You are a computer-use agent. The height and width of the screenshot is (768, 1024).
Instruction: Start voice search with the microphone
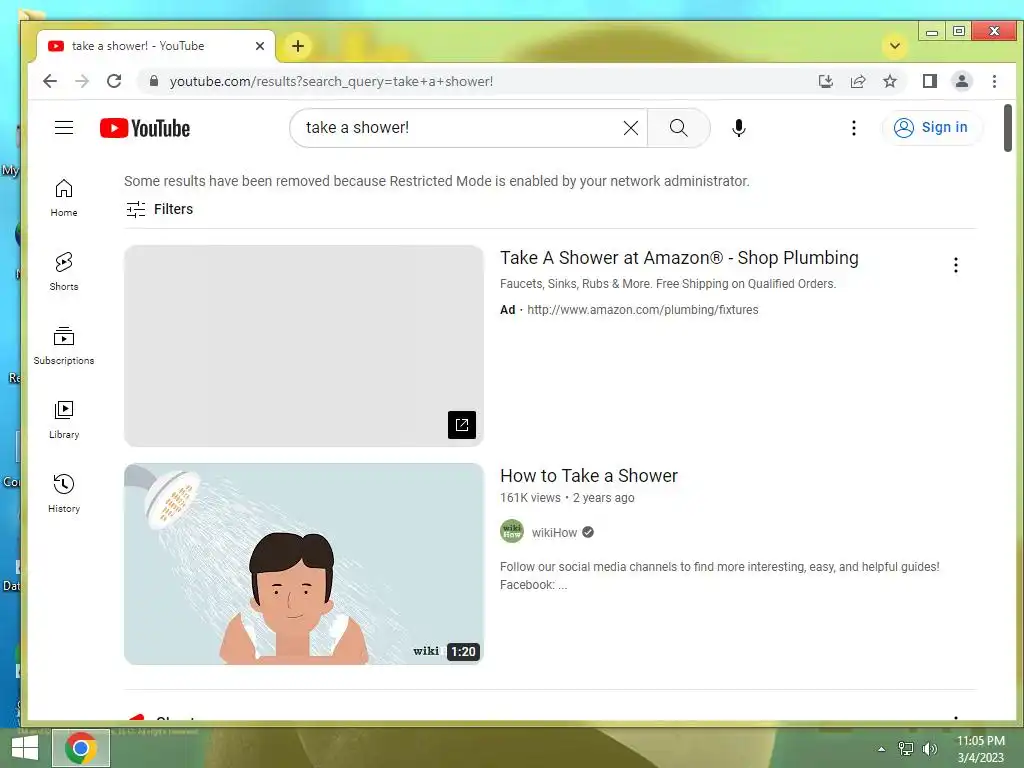coord(739,128)
